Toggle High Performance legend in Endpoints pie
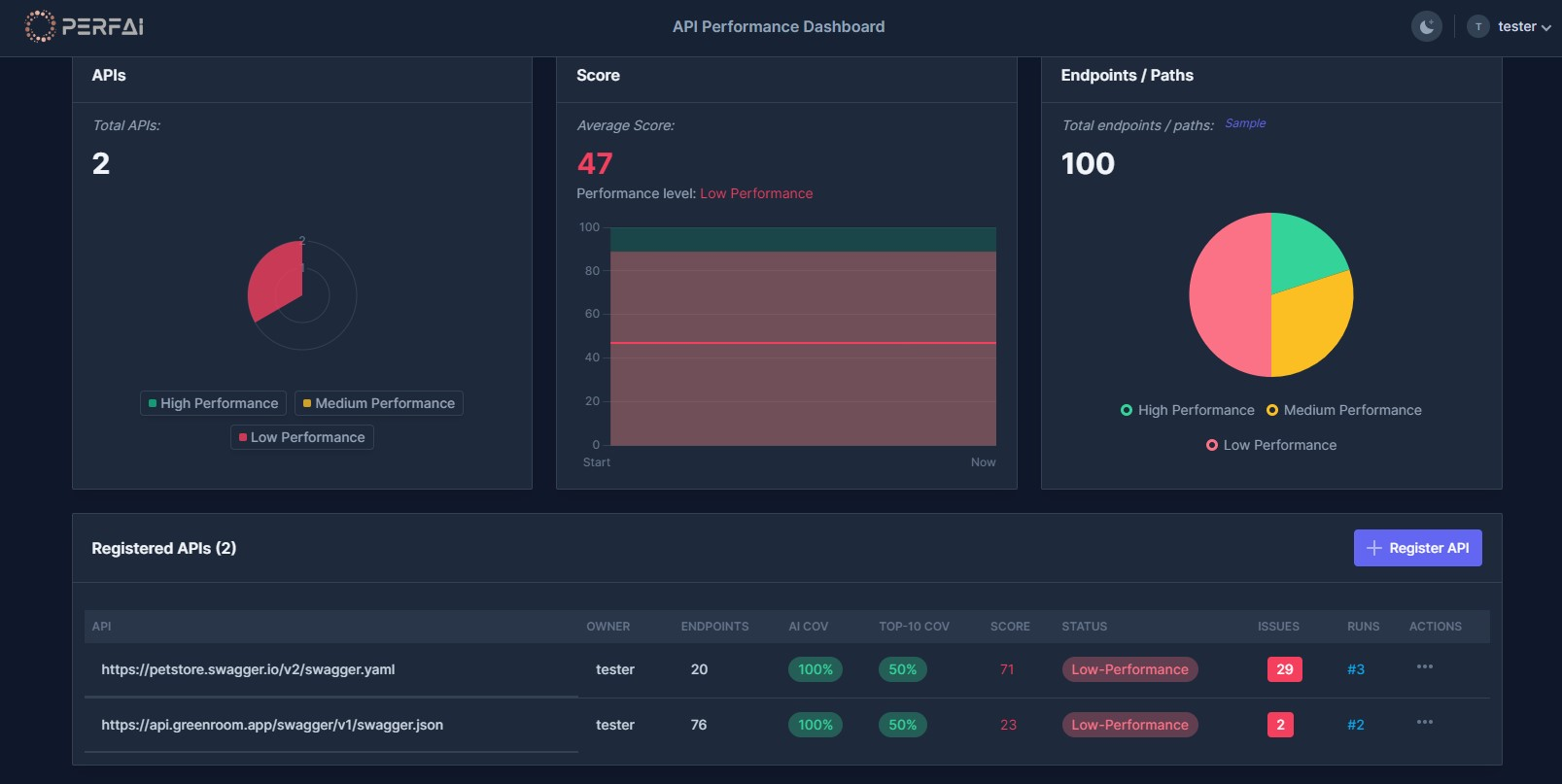1562x784 pixels. 1187,410
